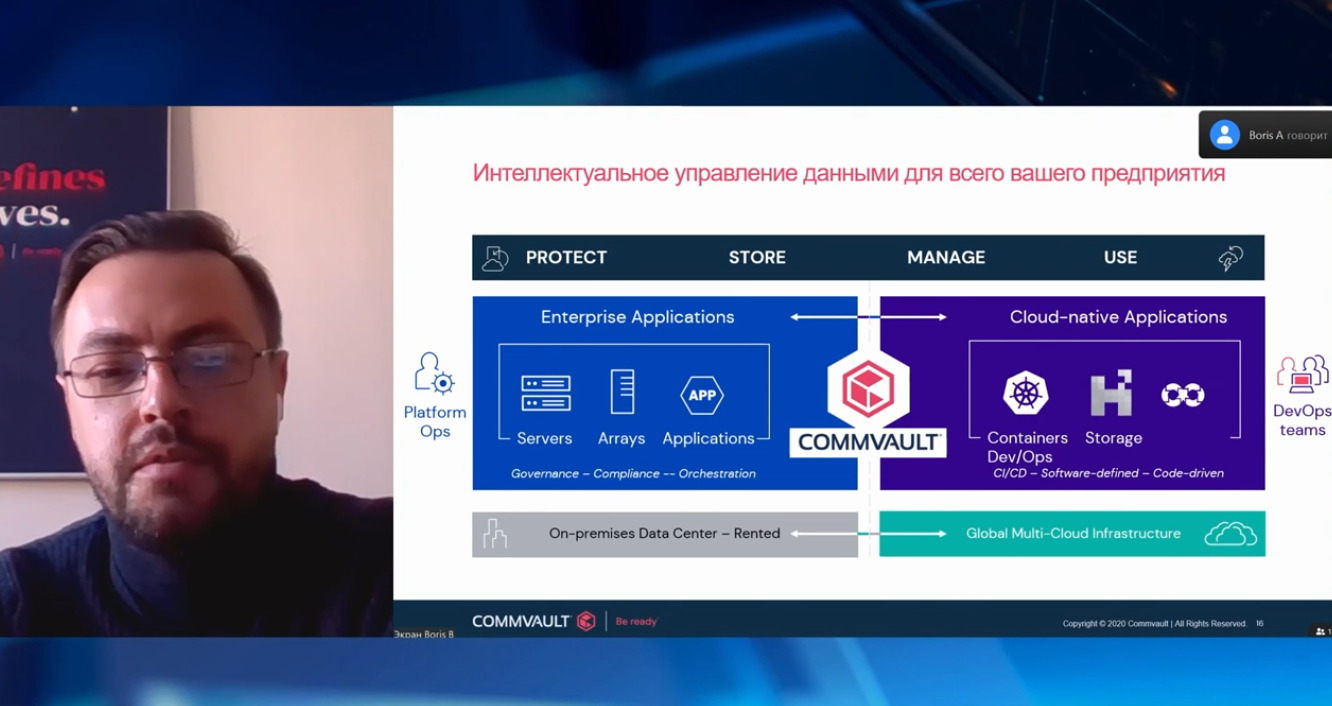
Task: Click 'Governance – Compliance -- Orchestration' caption
Action: 633,474
